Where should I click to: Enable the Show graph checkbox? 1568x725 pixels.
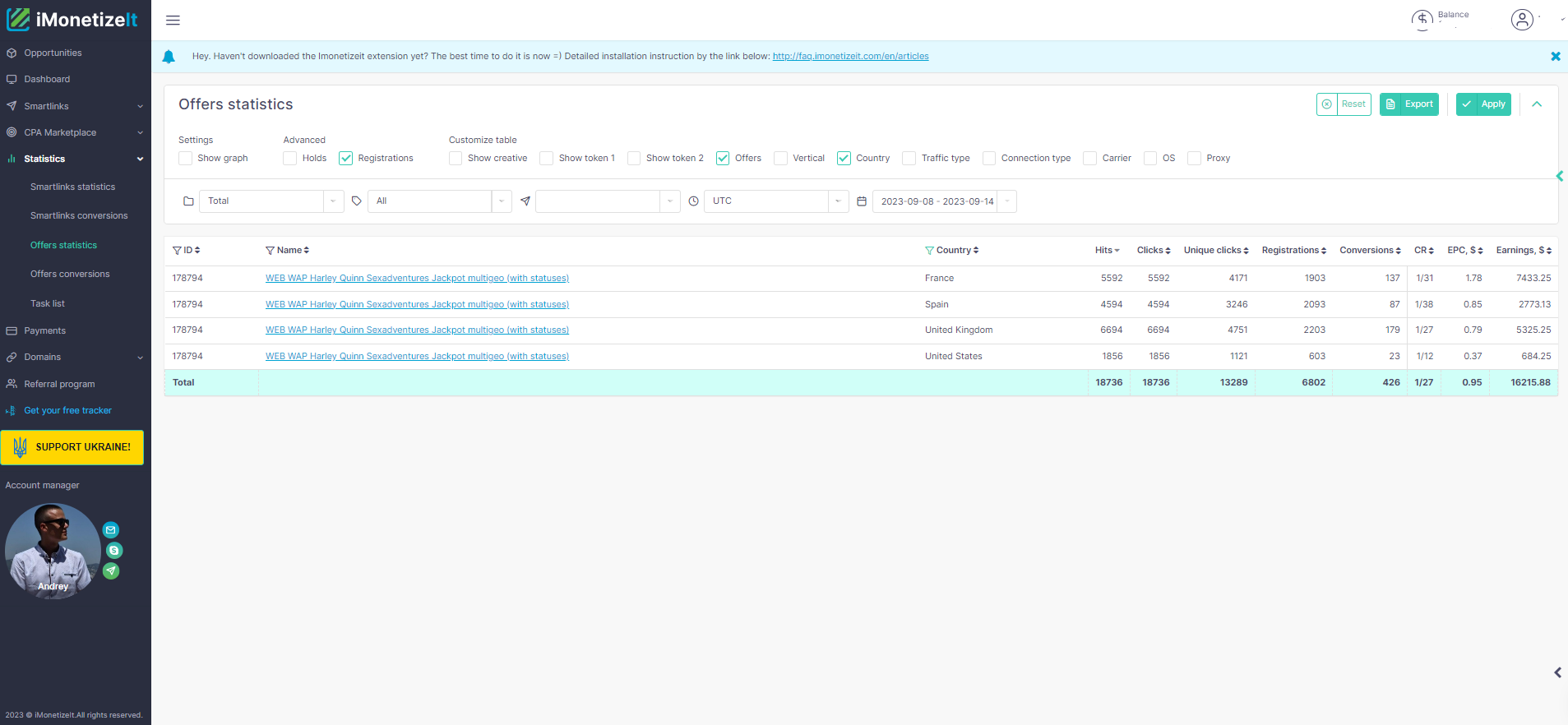point(185,159)
